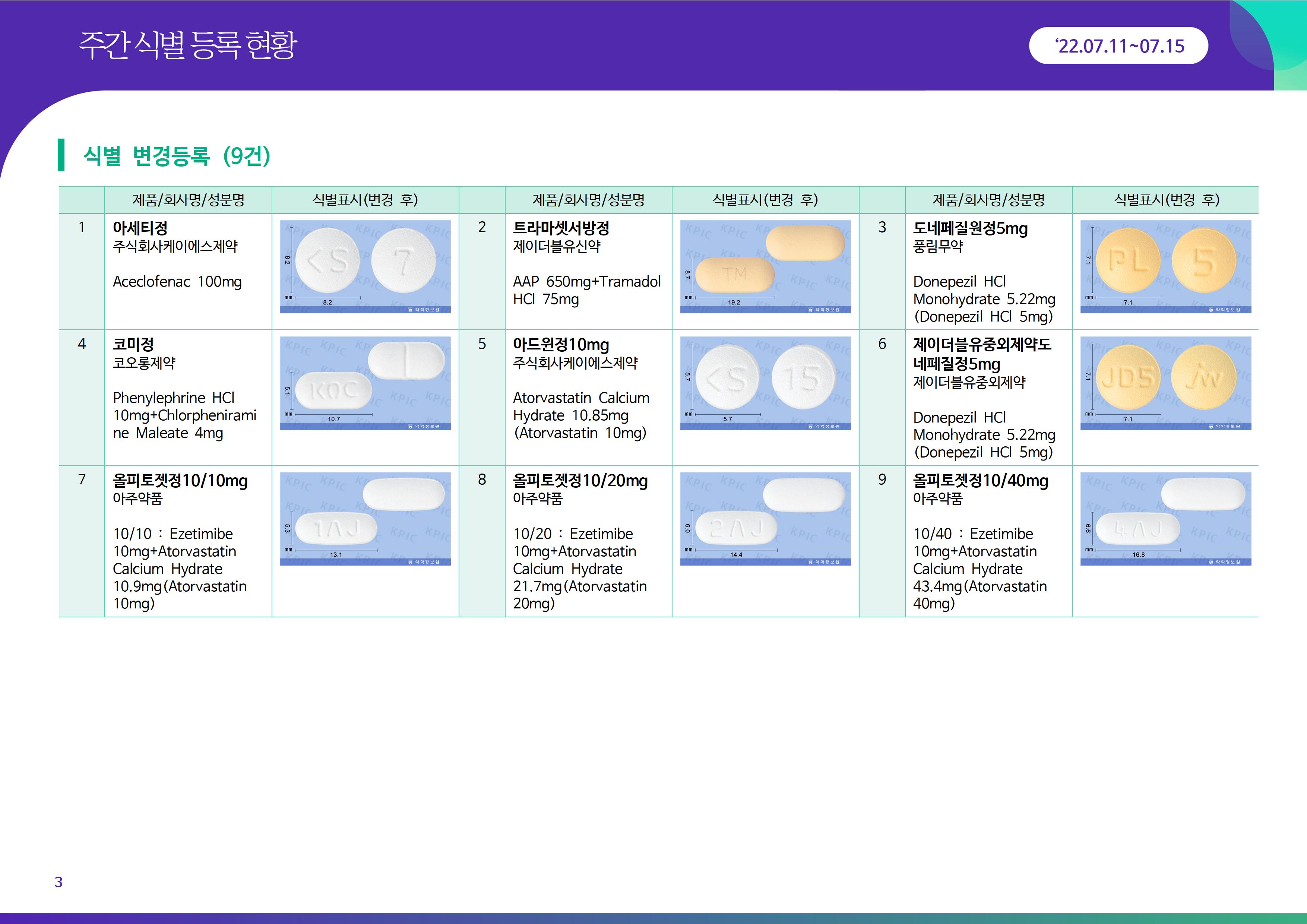Click the 올피토젯정10/10mg 1AJ tablet image
The width and height of the screenshot is (1307, 924).
click(365, 518)
